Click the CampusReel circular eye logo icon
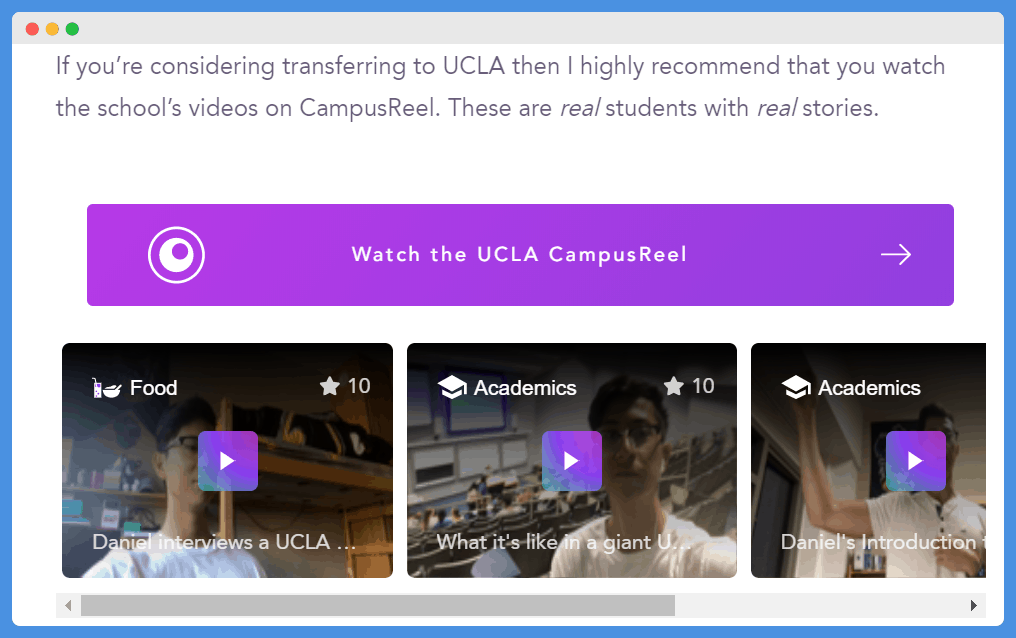Image resolution: width=1016 pixels, height=638 pixels. pyautogui.click(x=176, y=255)
